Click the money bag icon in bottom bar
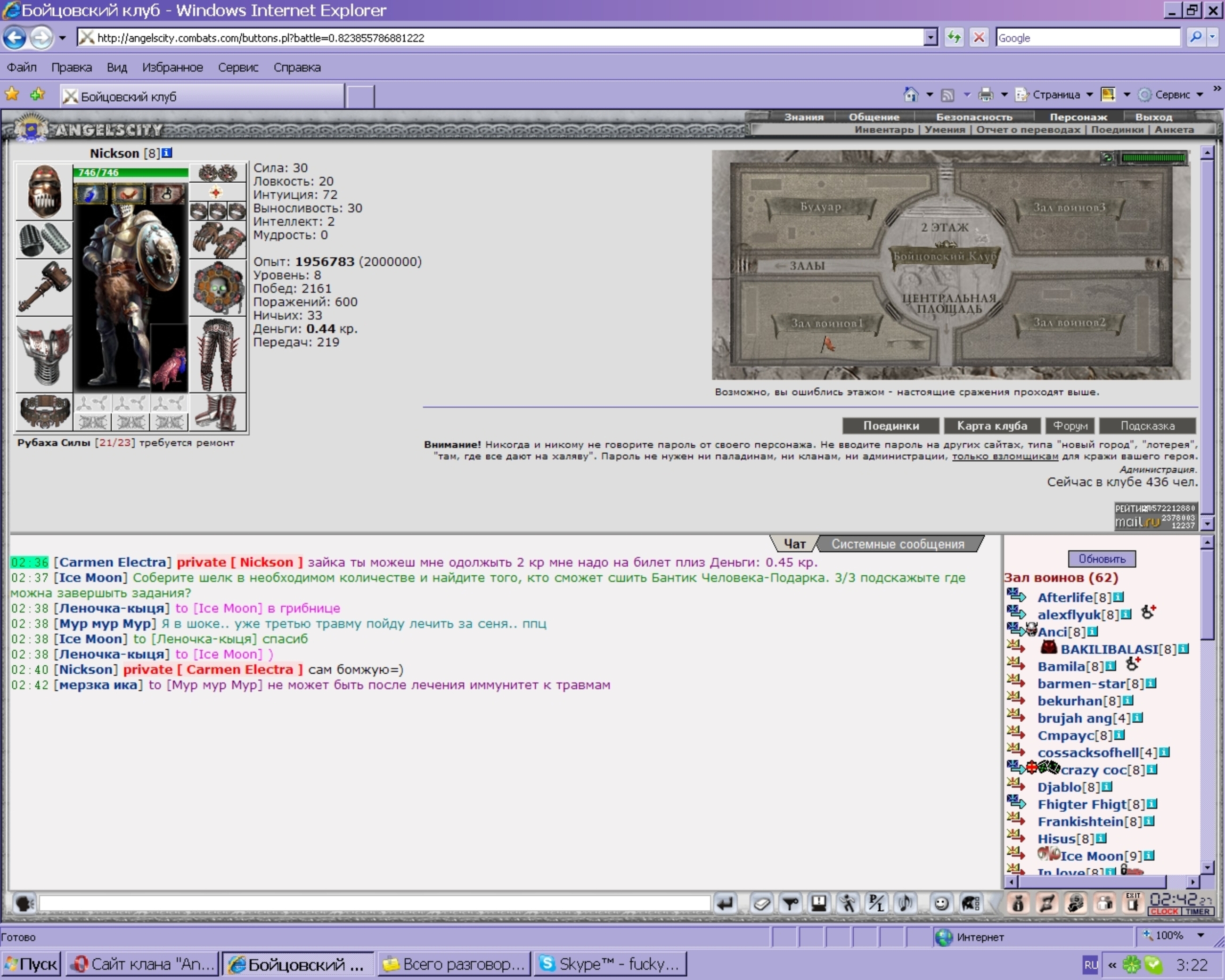This screenshot has height=980, width=1225. click(1018, 903)
